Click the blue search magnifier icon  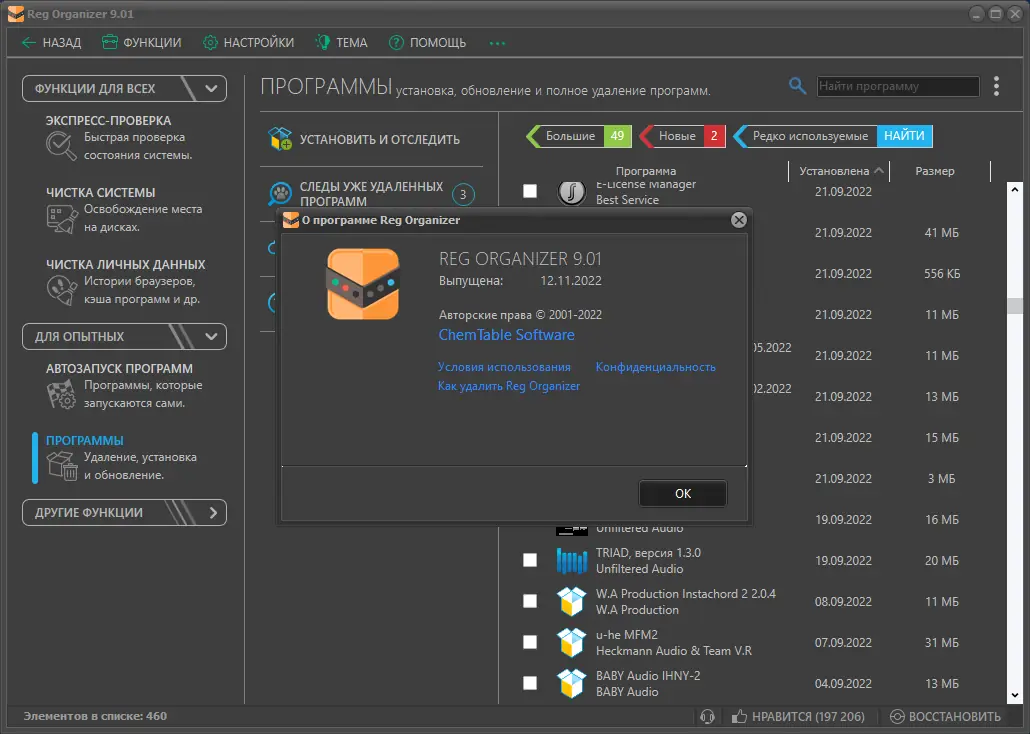tap(797, 86)
